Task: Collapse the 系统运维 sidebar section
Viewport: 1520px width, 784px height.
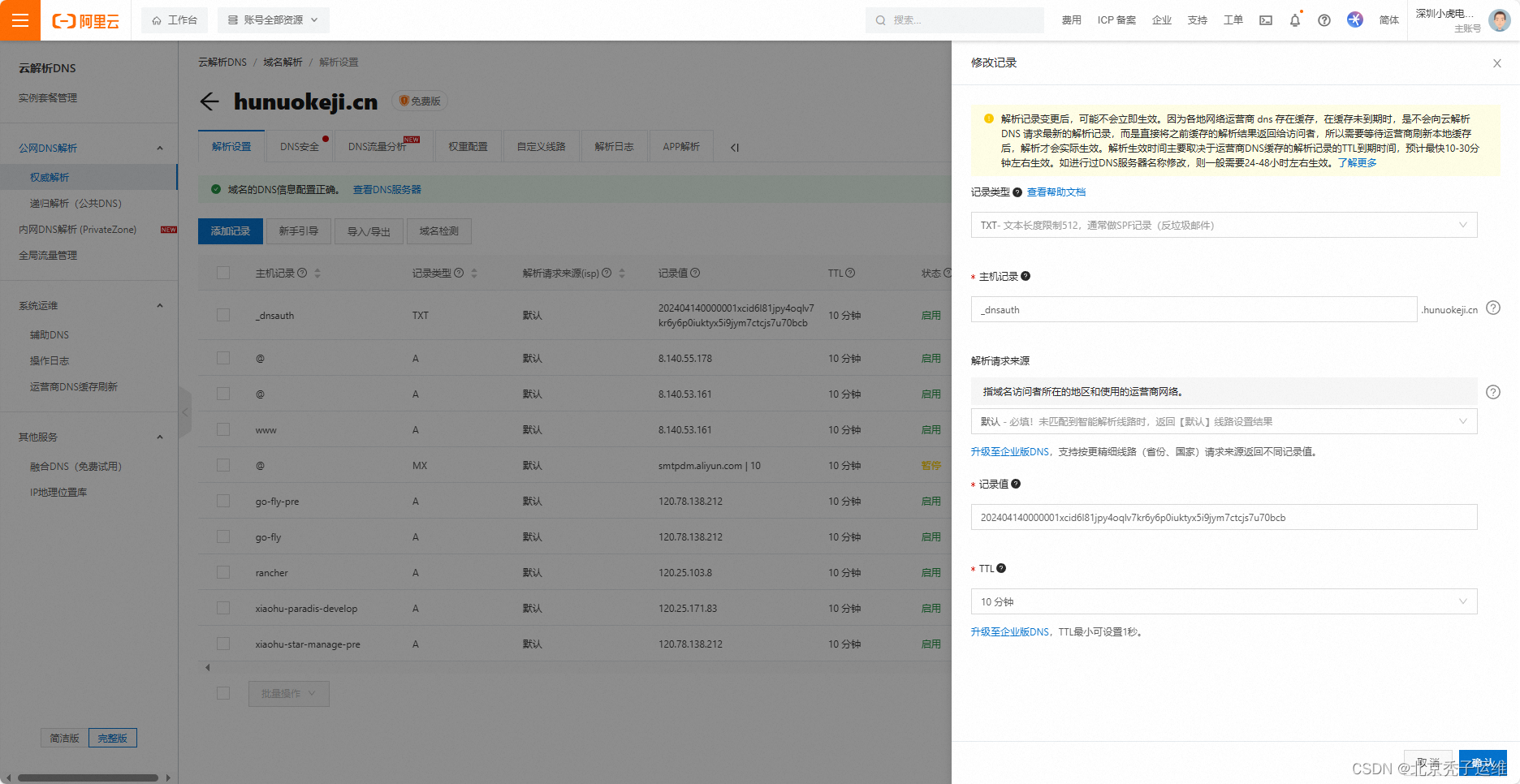Action: point(160,306)
